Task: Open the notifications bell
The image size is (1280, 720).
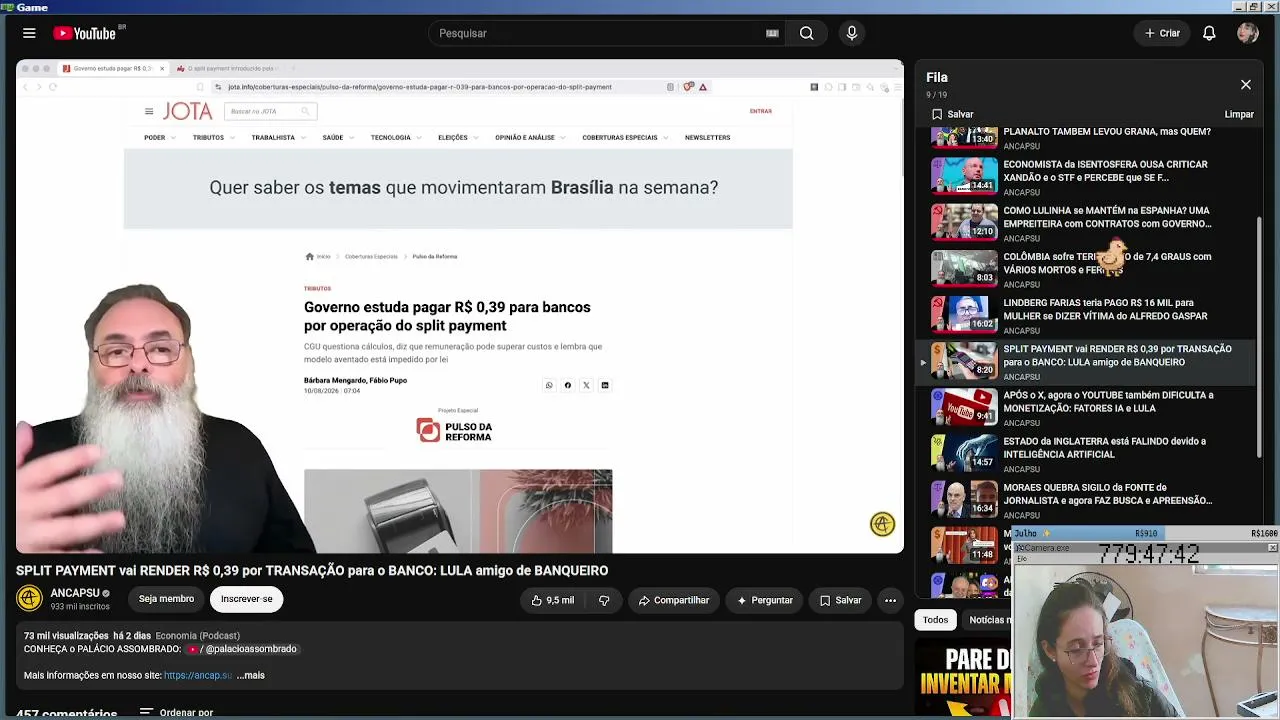Action: click(1209, 33)
